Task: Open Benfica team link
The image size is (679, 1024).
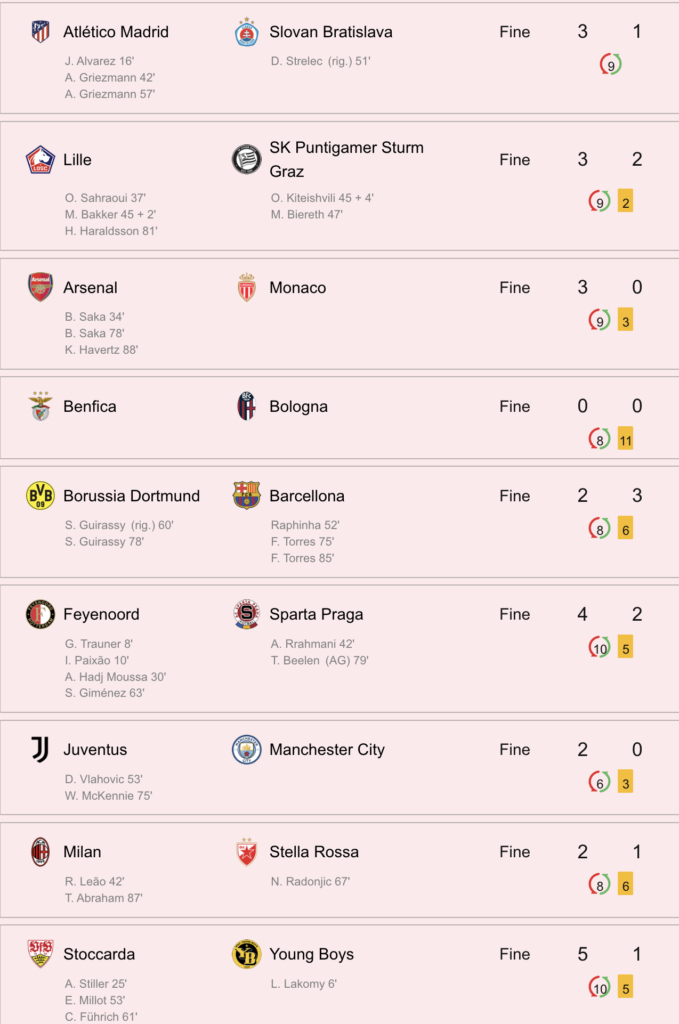Action: pyautogui.click(x=89, y=406)
